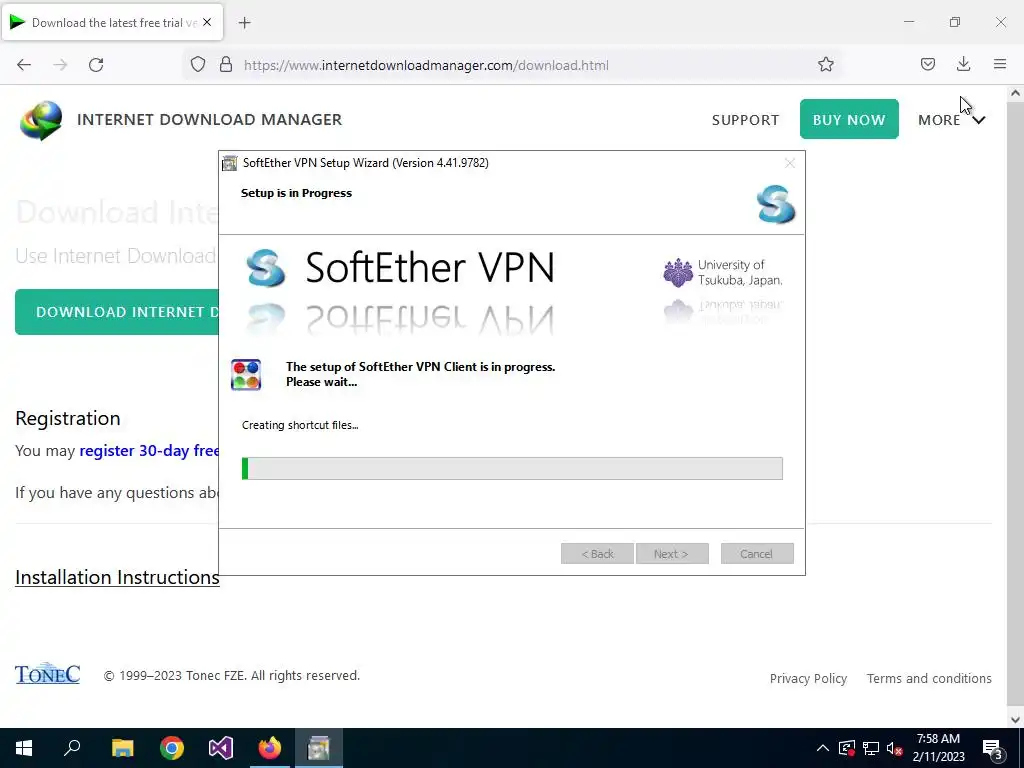Bookmark this page with the star
This screenshot has width=1024, height=768.
pos(825,65)
